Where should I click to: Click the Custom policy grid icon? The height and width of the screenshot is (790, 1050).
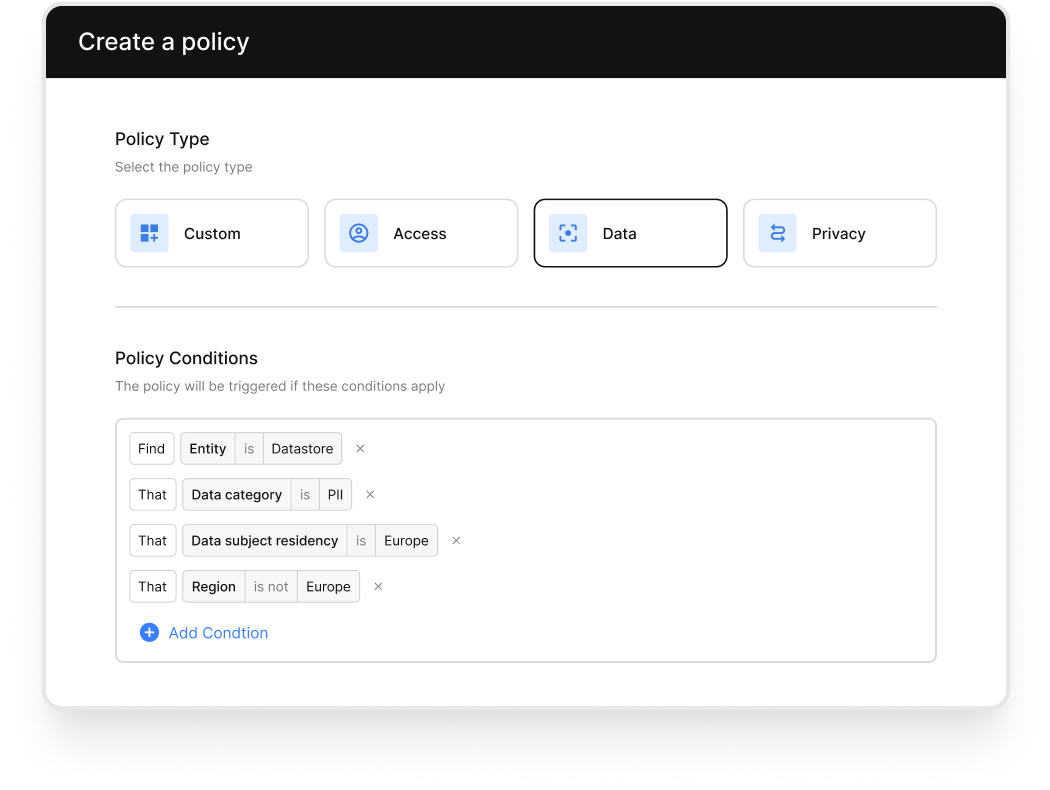tap(149, 233)
